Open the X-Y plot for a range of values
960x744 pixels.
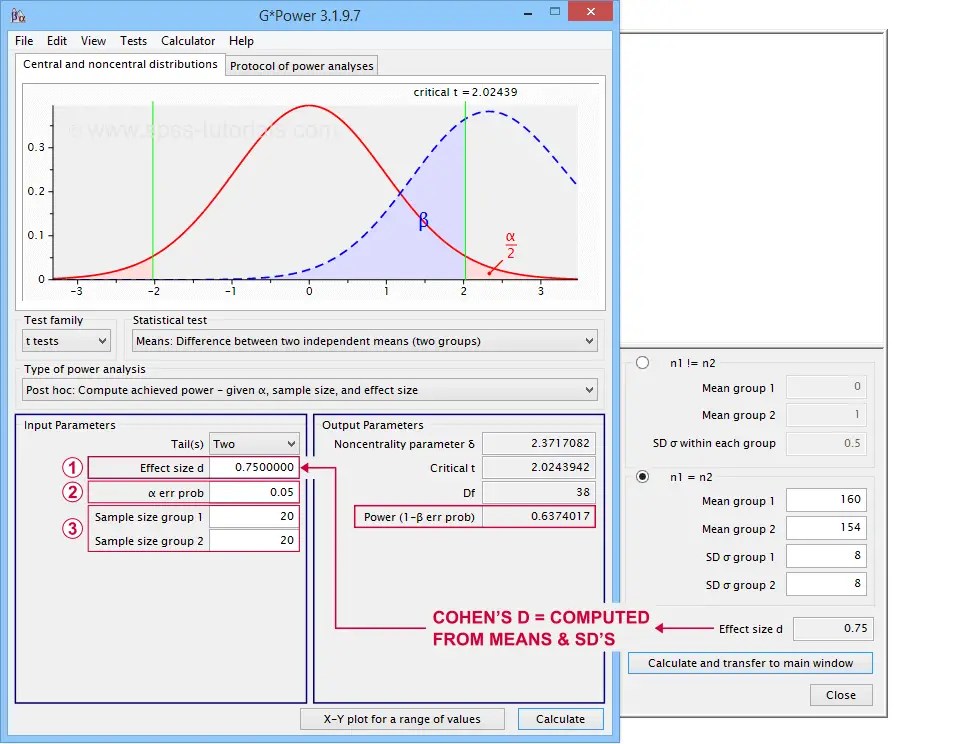(x=402, y=719)
